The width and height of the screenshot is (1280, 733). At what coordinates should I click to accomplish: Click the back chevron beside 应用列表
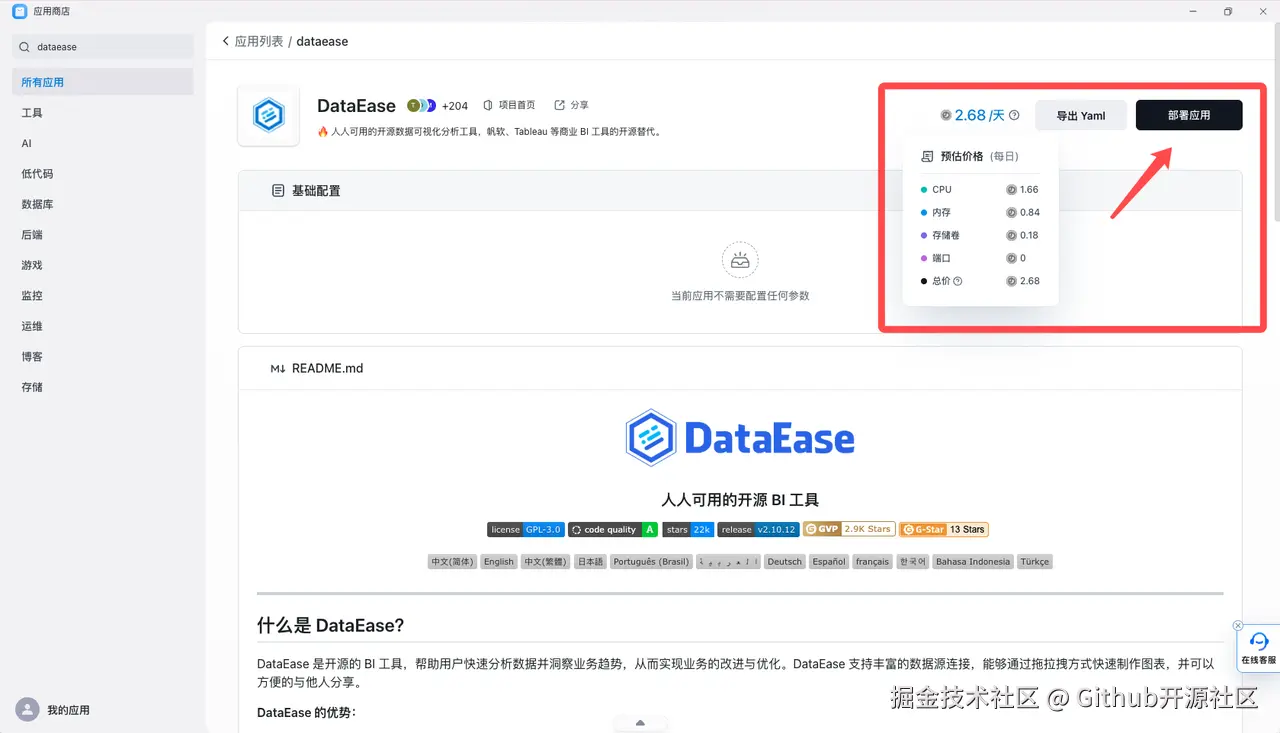225,42
